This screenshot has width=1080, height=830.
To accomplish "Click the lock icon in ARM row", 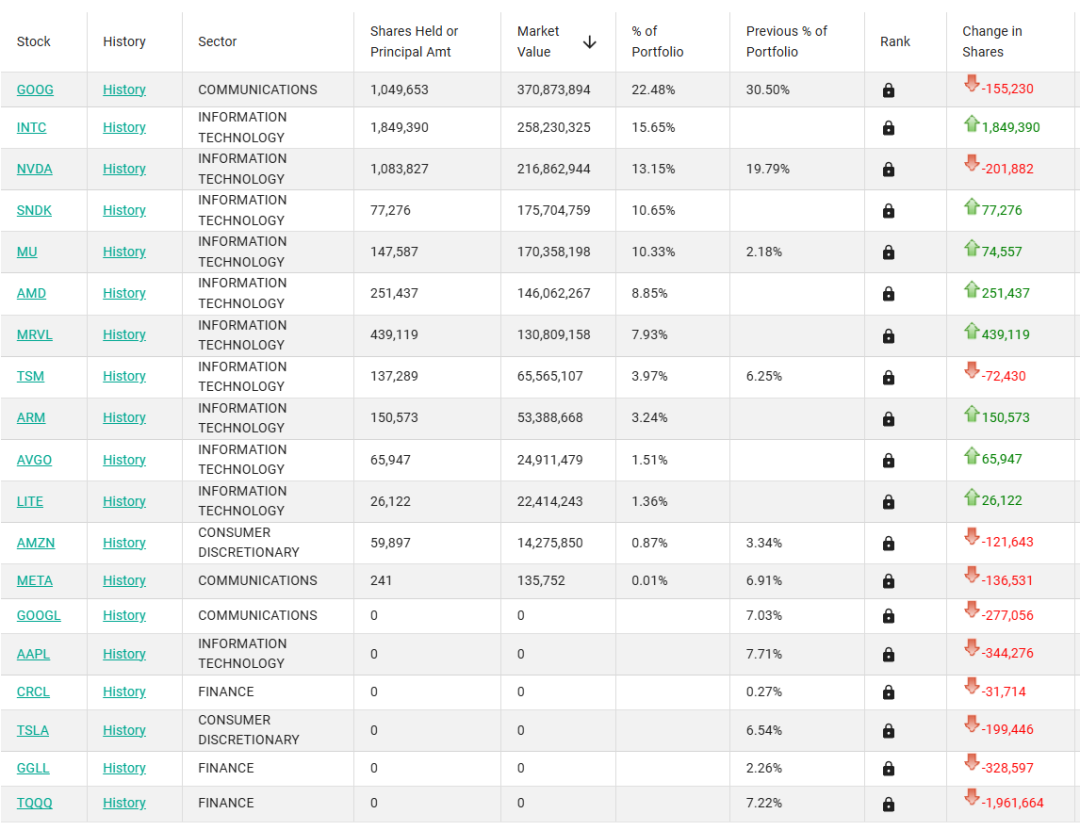I will tap(889, 418).
